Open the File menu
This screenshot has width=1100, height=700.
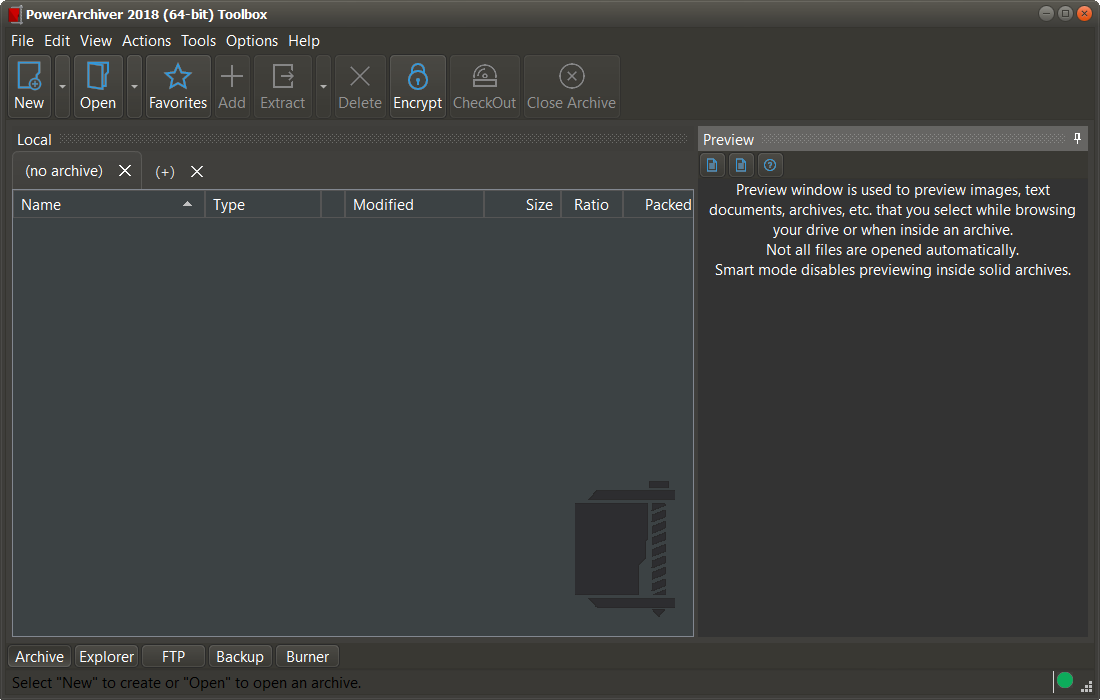pos(22,41)
